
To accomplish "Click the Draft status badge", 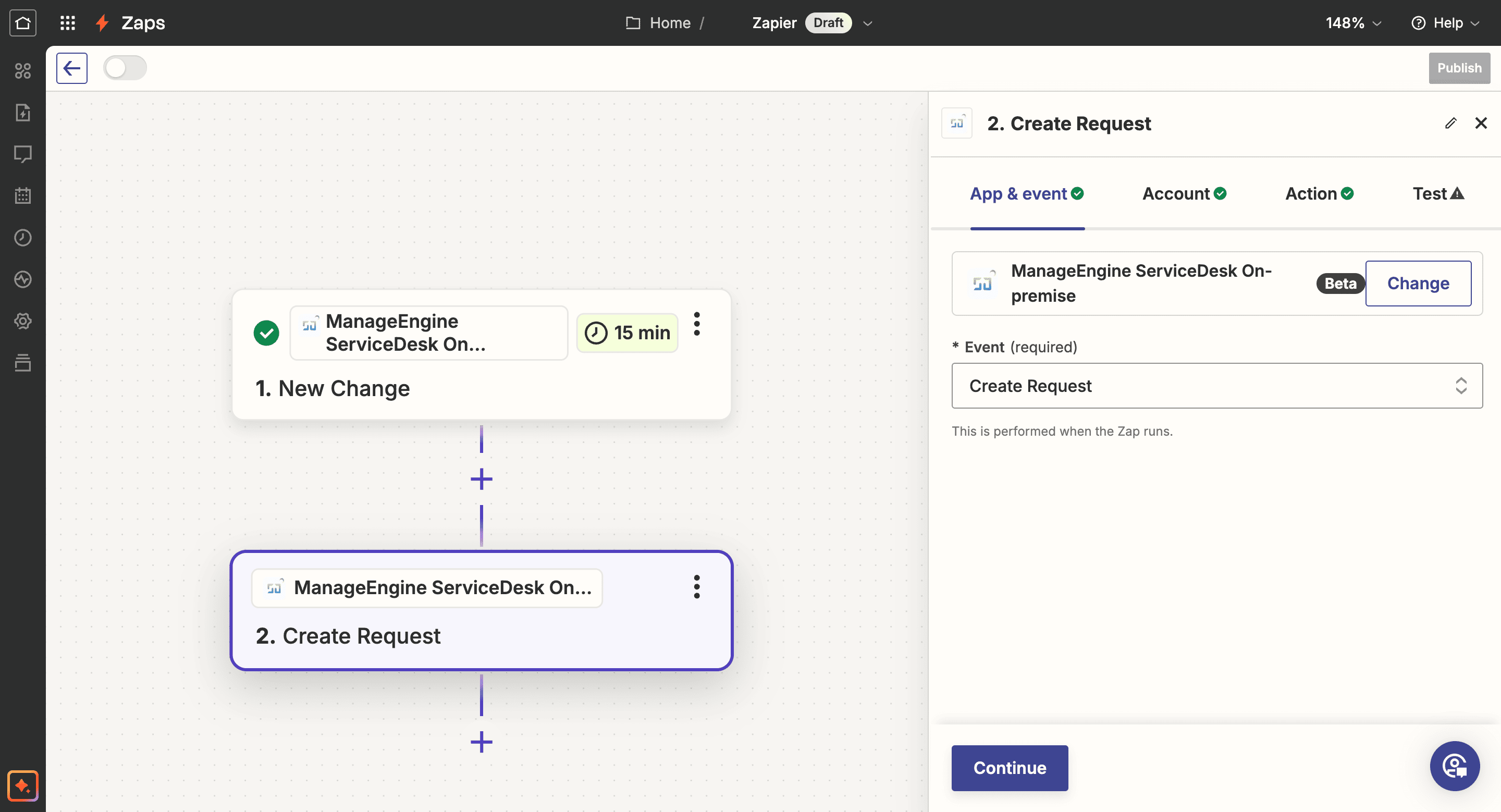I will point(828,23).
